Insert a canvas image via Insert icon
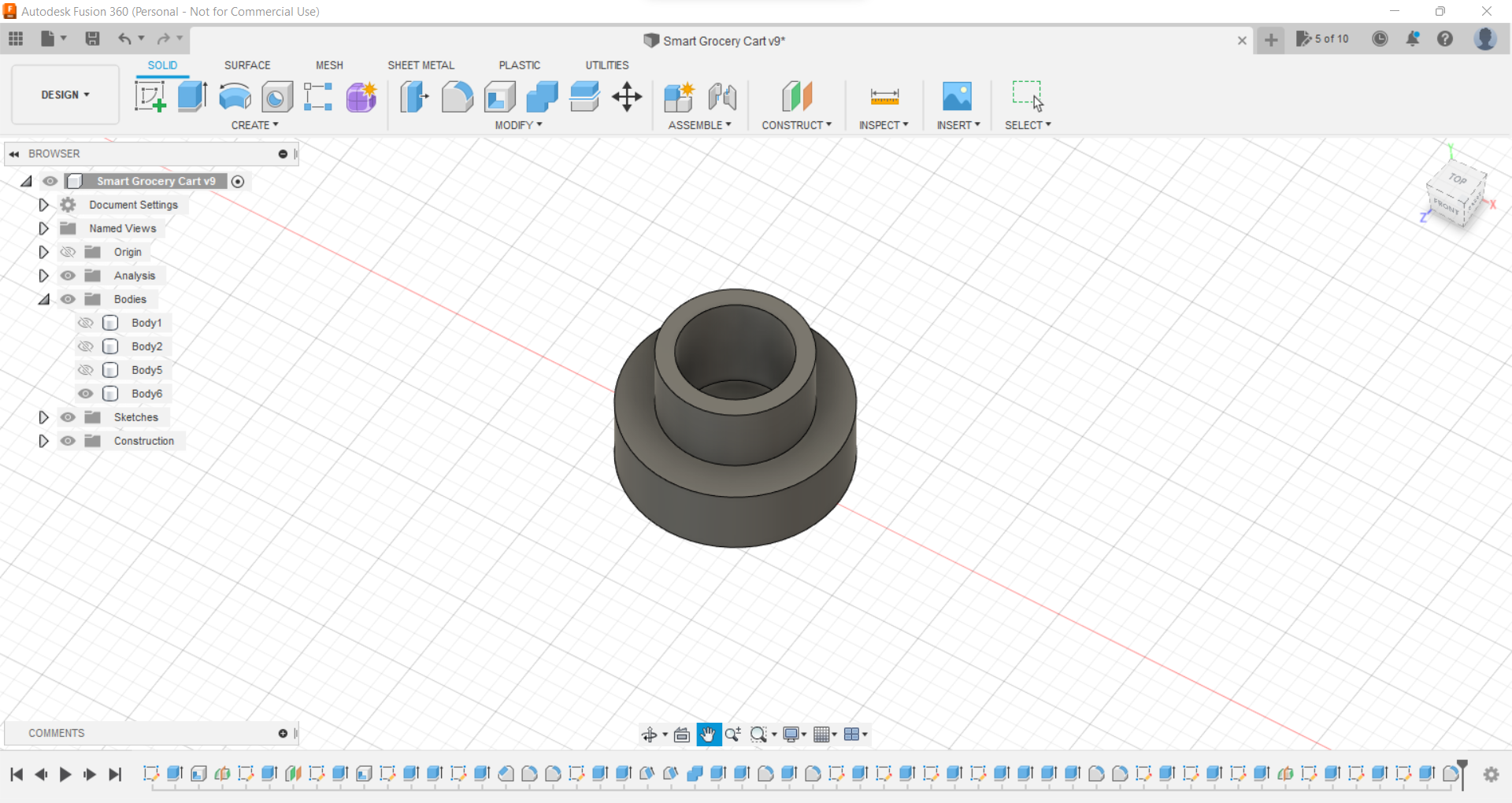The image size is (1512, 803). (957, 96)
